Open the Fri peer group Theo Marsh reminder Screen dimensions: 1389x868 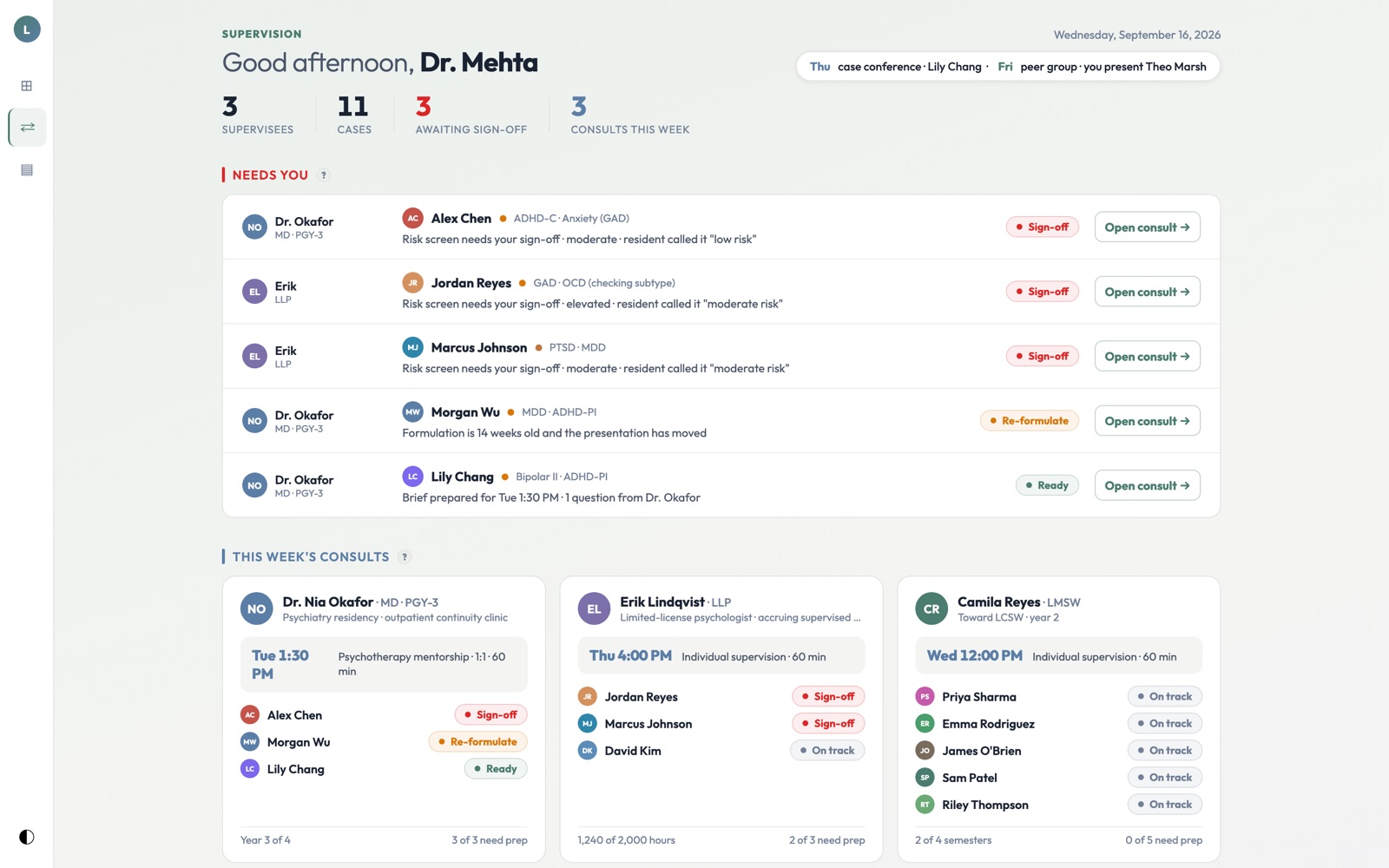coord(1102,67)
